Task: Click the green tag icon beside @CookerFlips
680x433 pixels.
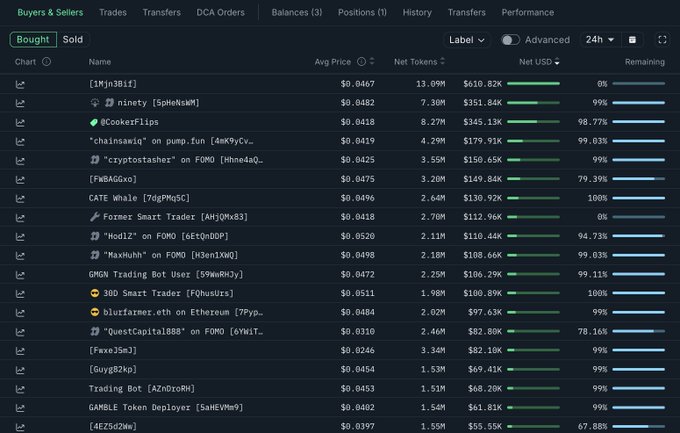Action: pyautogui.click(x=93, y=122)
